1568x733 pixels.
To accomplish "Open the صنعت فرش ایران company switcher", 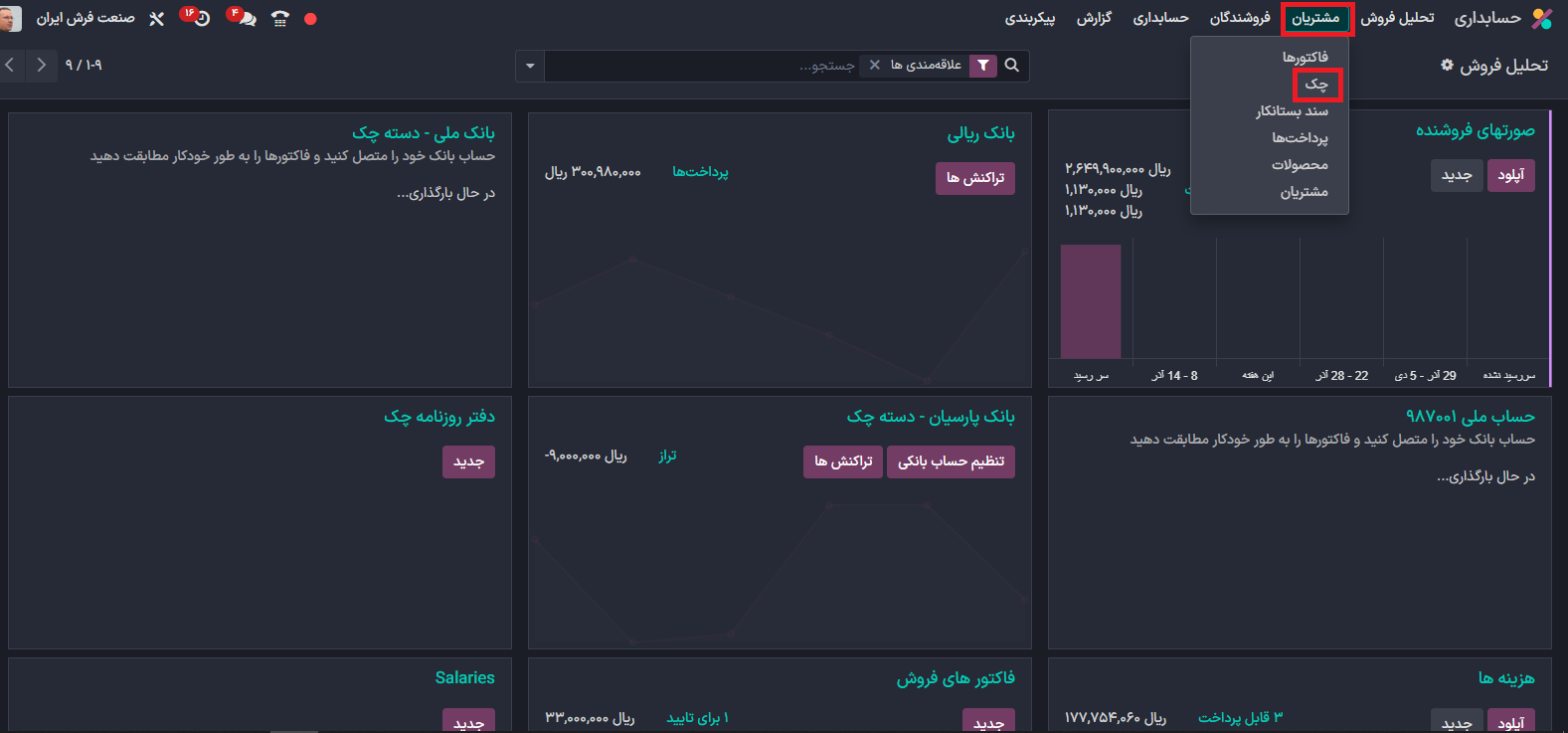I will point(86,18).
